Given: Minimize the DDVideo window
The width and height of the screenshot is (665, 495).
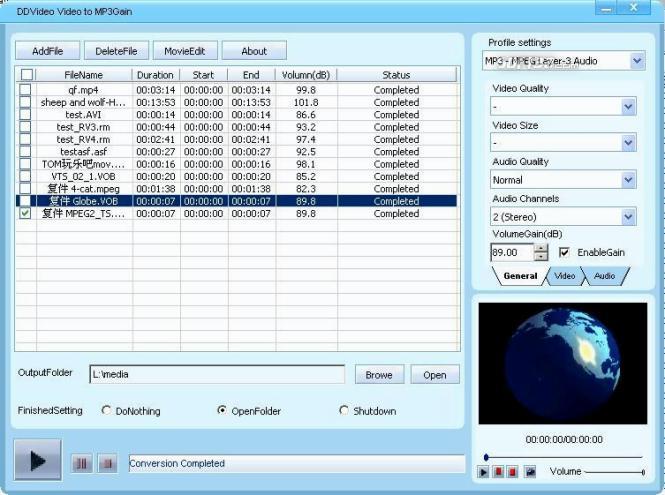Looking at the screenshot, I should coord(606,8).
